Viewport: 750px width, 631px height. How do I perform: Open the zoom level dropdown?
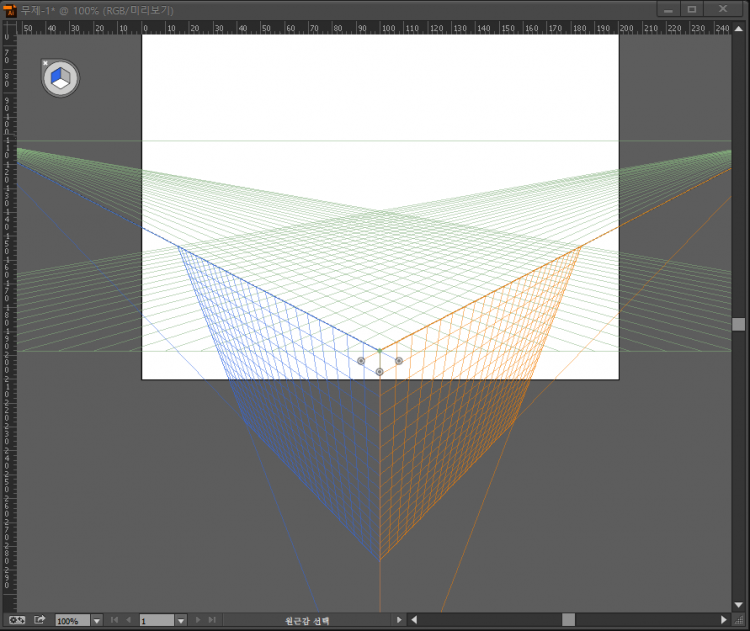pos(97,620)
